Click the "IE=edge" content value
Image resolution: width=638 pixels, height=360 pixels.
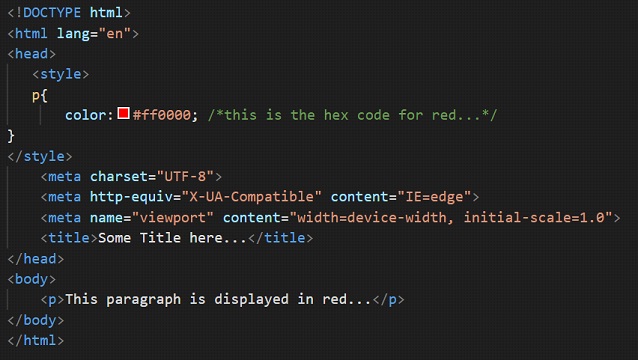pos(434,197)
